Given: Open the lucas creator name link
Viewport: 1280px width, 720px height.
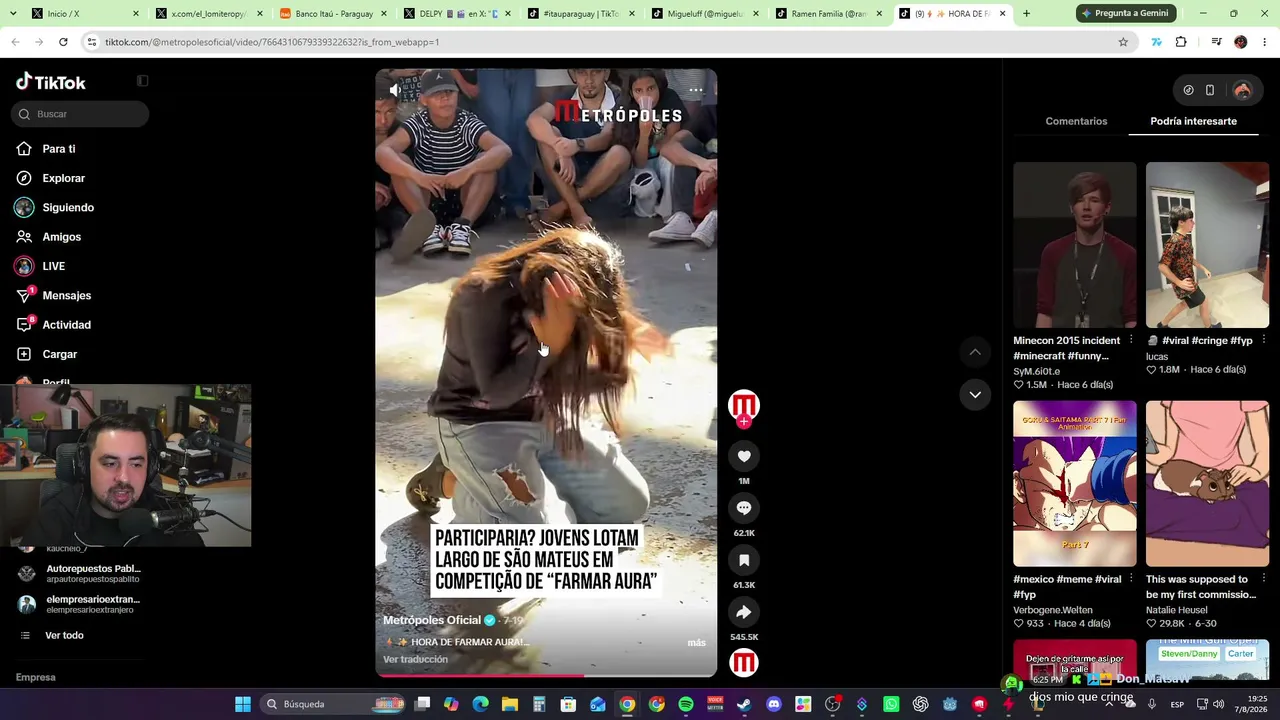Looking at the screenshot, I should (1157, 356).
